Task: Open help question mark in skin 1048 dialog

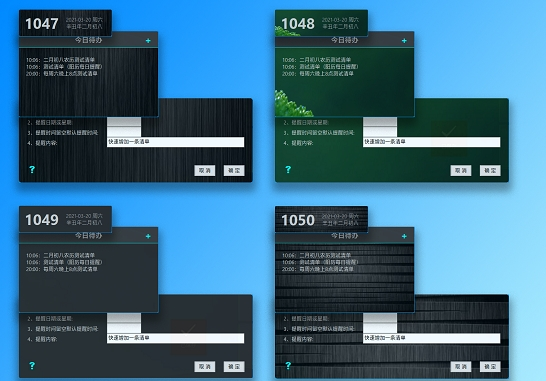Action: tap(288, 170)
